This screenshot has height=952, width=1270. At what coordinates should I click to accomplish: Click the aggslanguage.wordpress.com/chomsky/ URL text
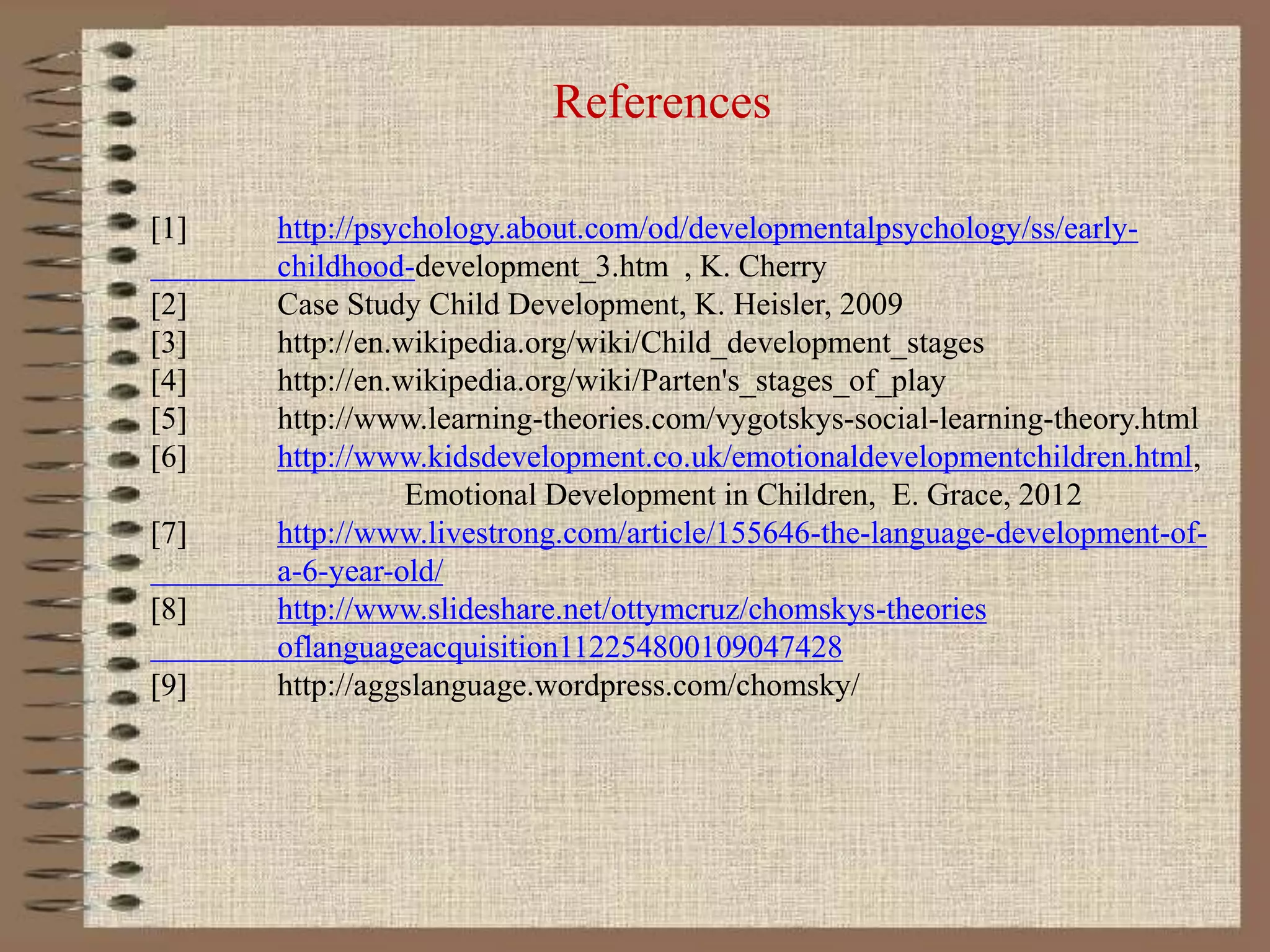pos(569,686)
